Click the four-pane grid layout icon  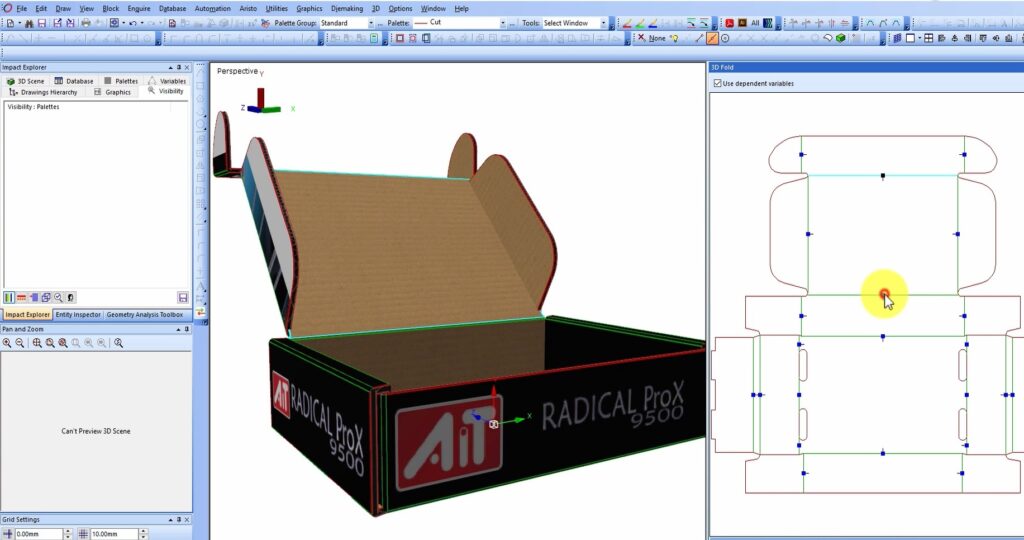pos(929,39)
